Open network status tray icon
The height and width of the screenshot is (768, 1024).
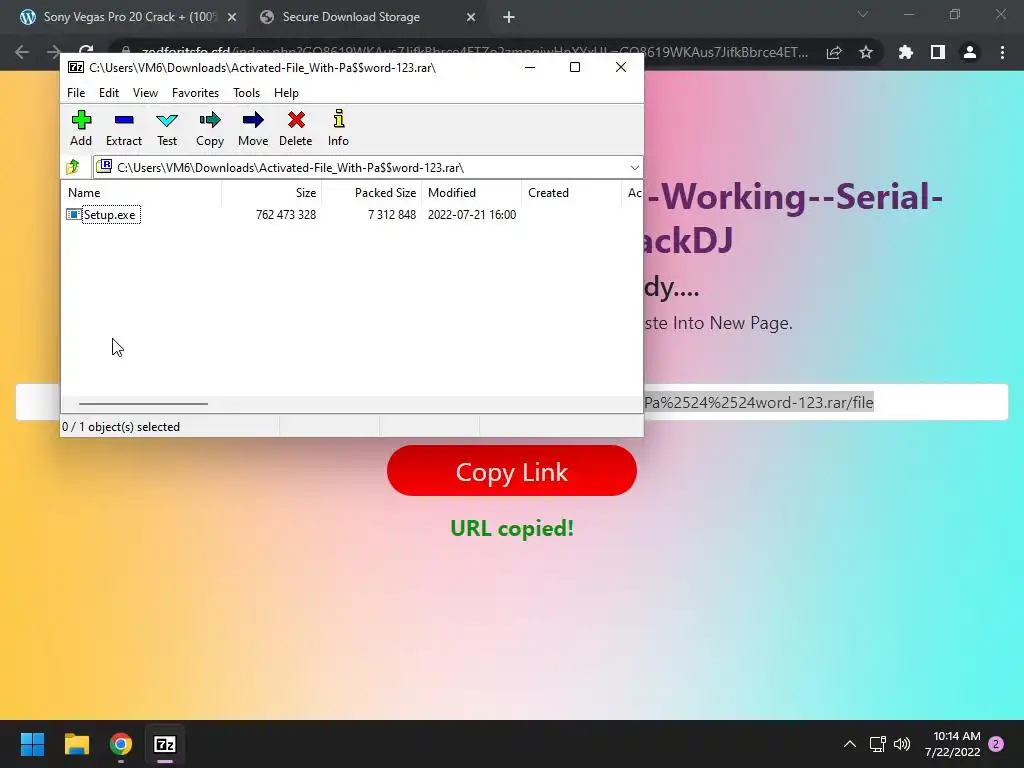877,744
